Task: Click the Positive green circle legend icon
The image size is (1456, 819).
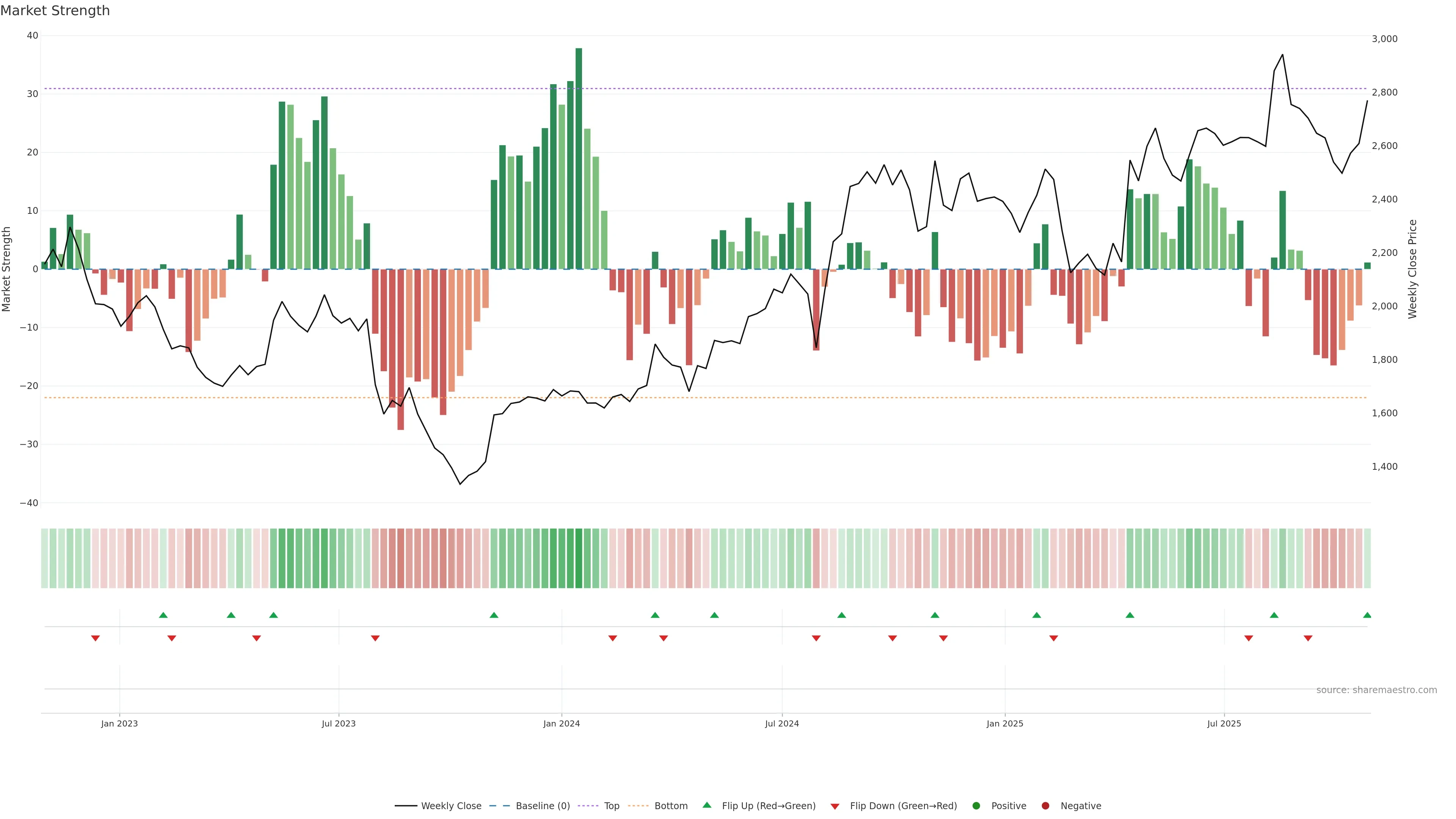Action: [976, 806]
